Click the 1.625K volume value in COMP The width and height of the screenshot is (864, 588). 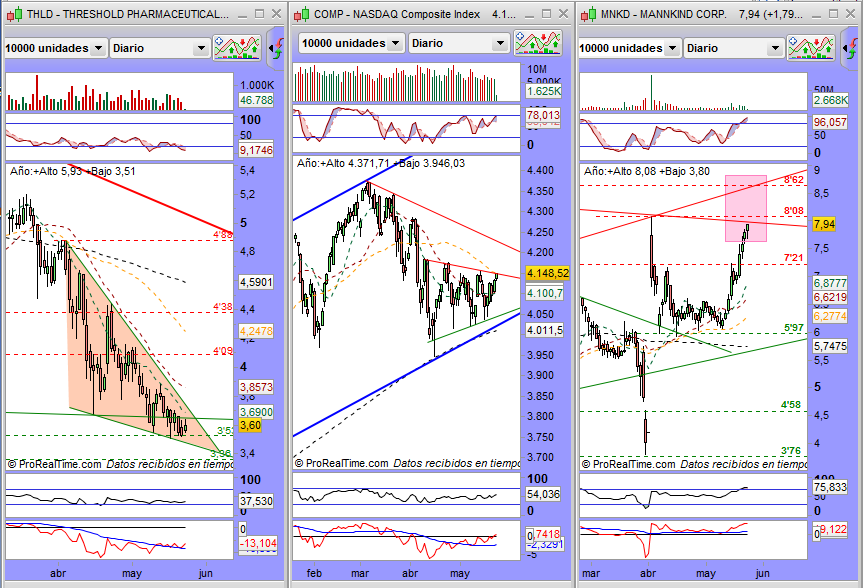tap(544, 91)
